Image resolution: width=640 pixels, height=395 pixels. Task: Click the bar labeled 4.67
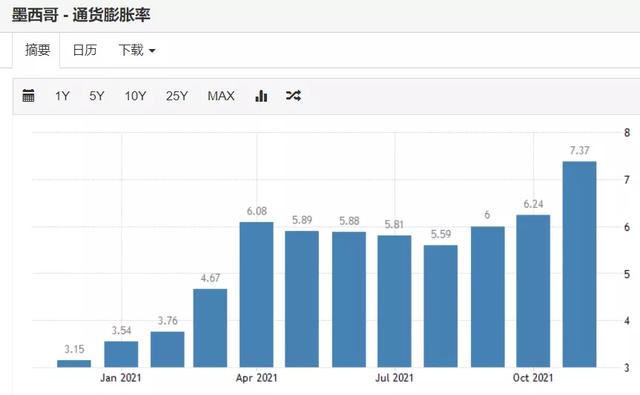210,328
